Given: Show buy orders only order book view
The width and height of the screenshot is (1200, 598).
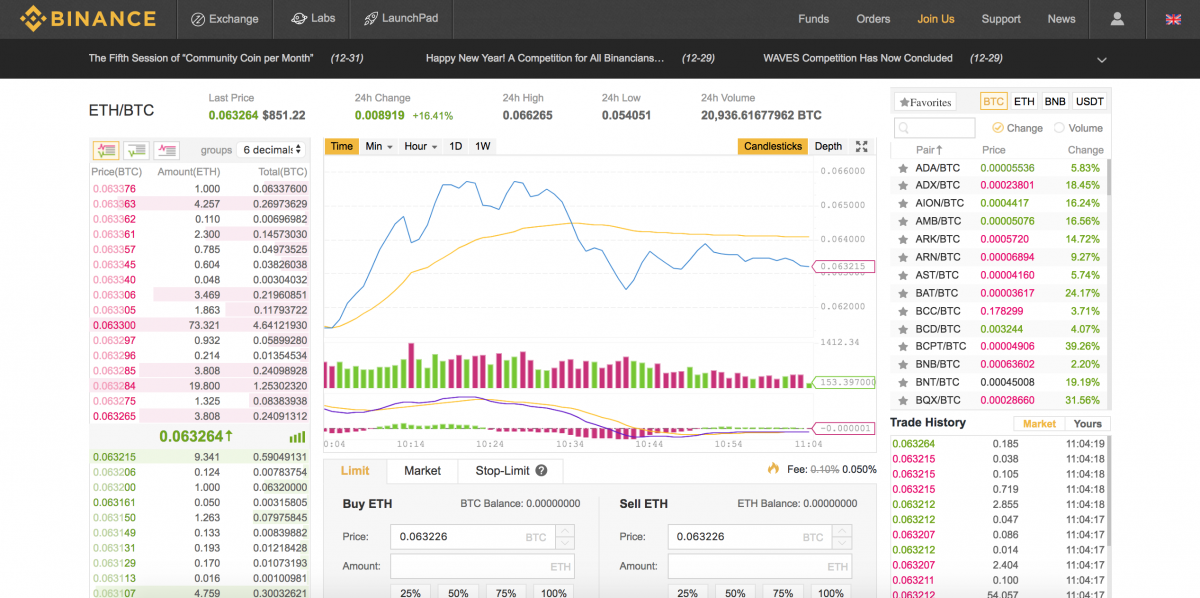Looking at the screenshot, I should (x=136, y=150).
